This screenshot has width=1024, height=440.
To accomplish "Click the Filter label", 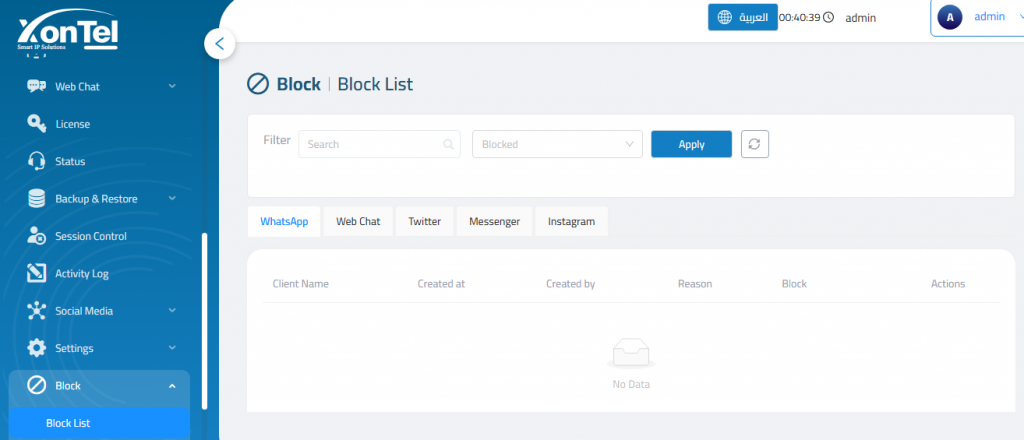I will pyautogui.click(x=277, y=140).
